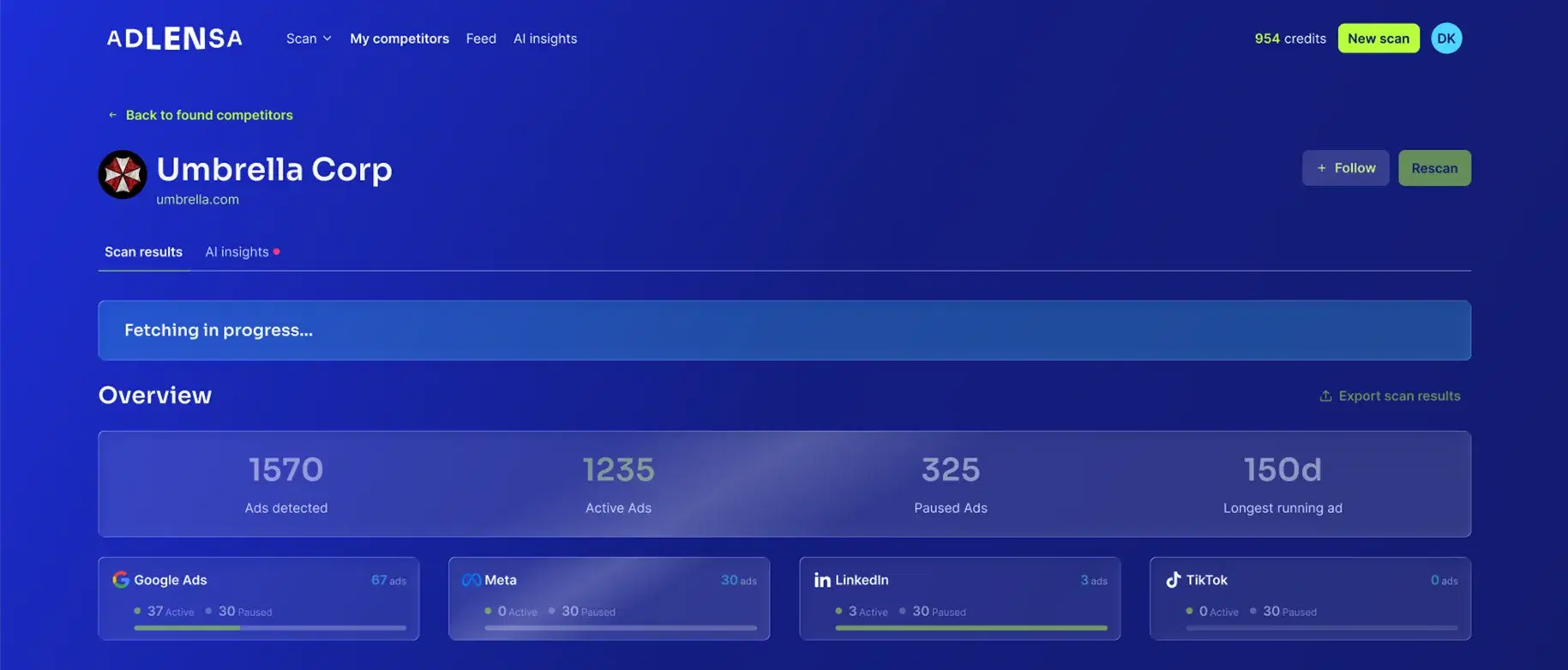Click the umbrella.com domain text
Image resolution: width=1568 pixels, height=670 pixels.
click(x=197, y=200)
